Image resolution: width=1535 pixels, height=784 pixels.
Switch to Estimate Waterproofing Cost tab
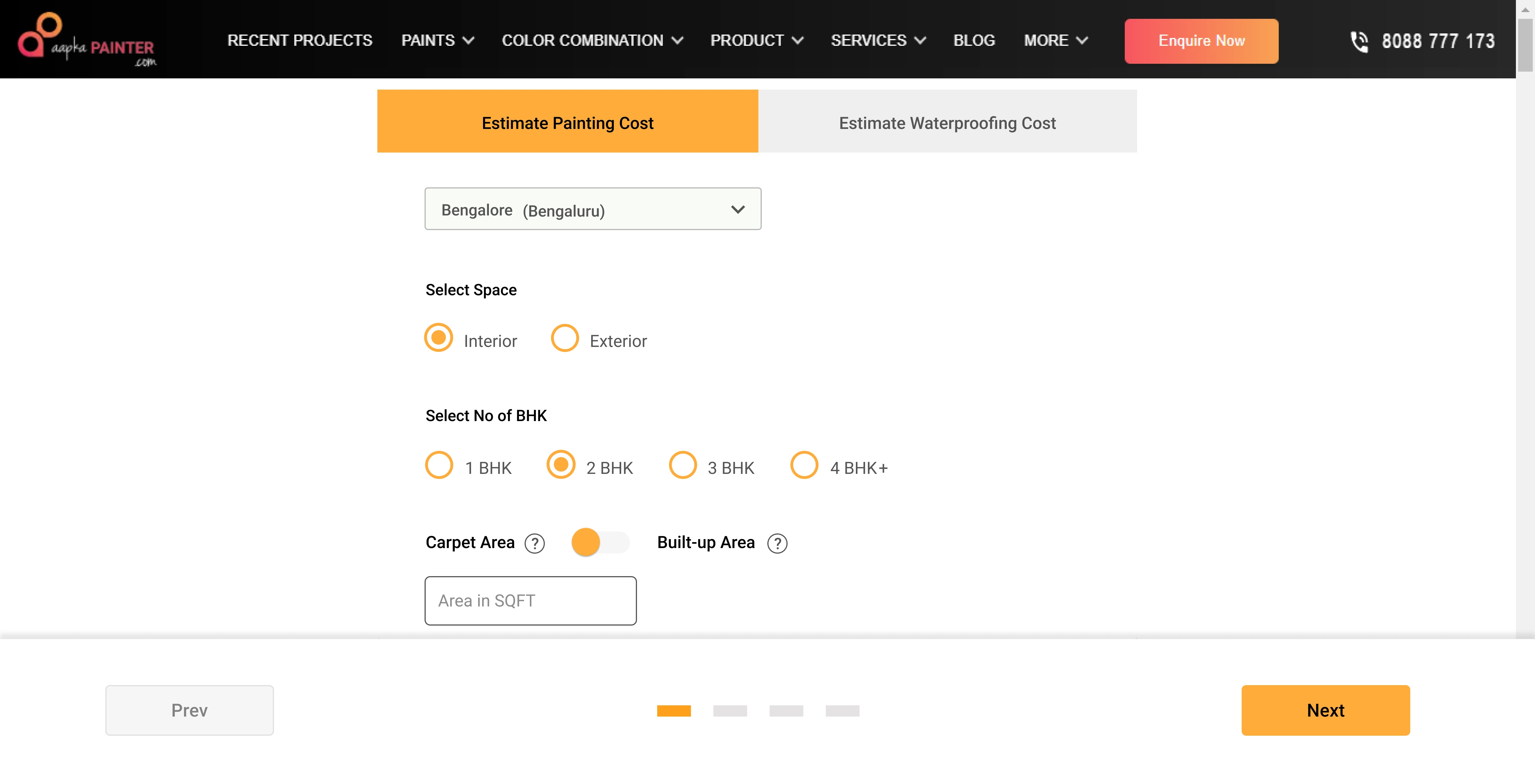click(947, 122)
